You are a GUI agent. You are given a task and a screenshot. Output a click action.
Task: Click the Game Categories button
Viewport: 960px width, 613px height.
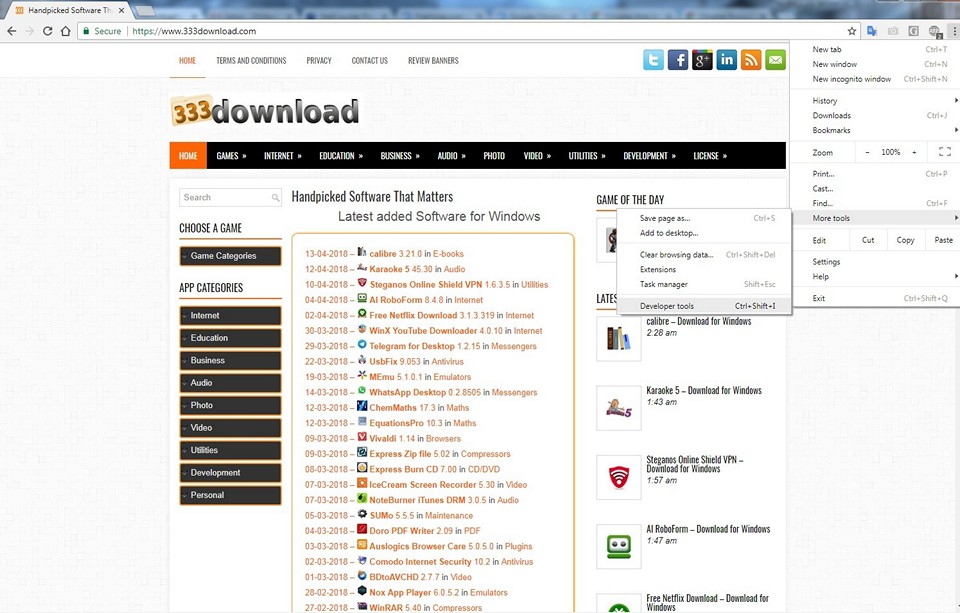point(230,256)
